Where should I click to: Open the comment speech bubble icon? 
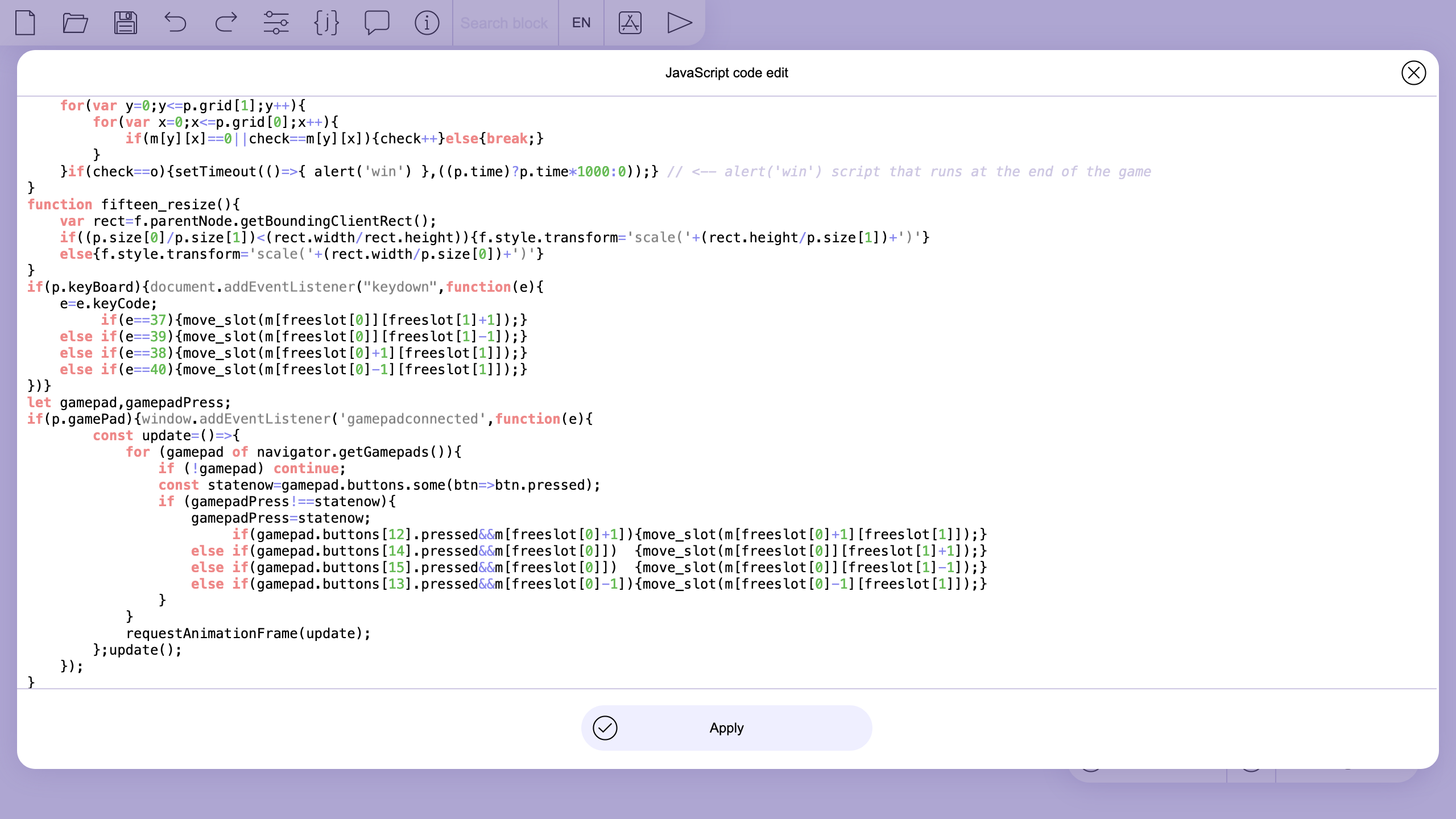click(377, 23)
